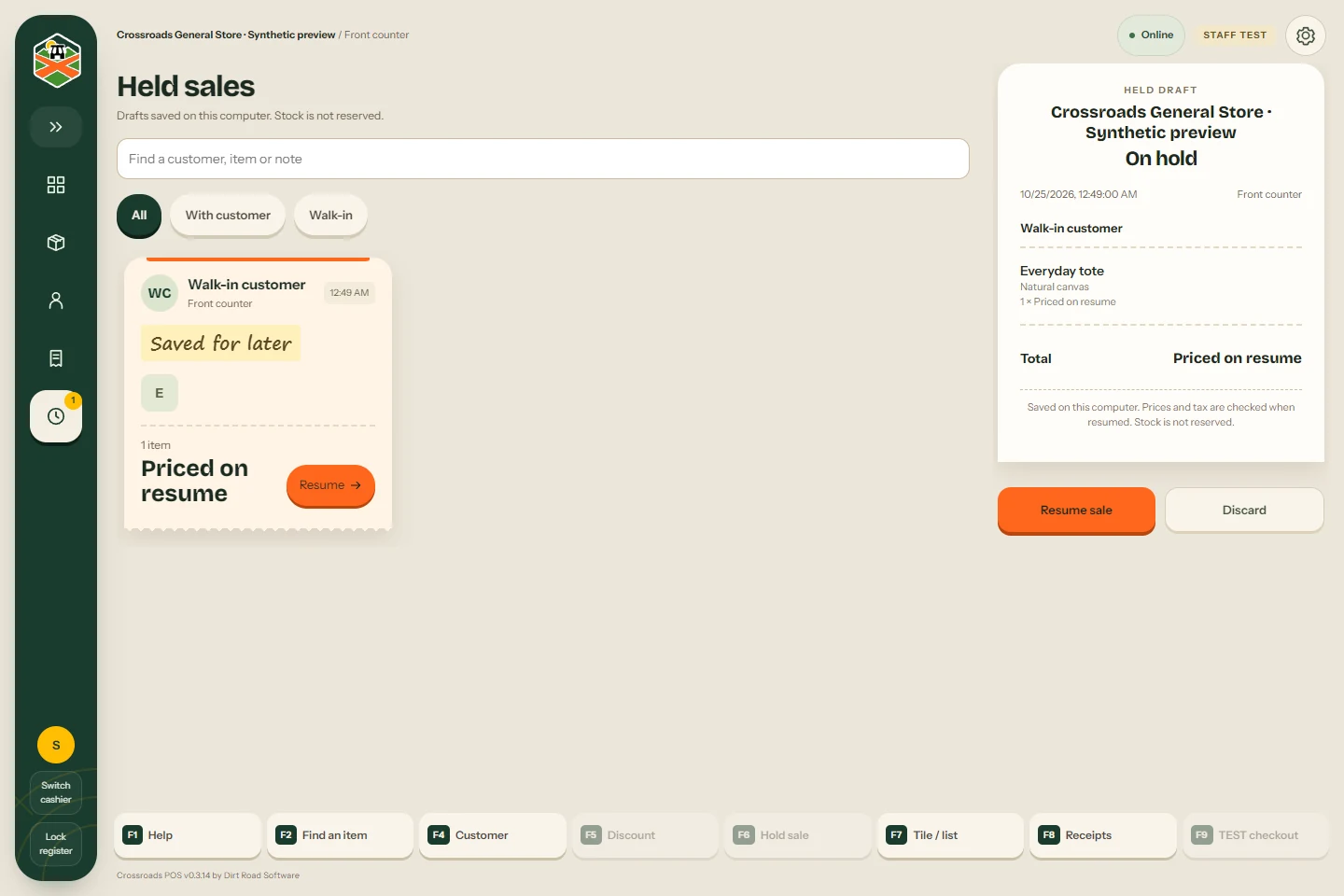This screenshot has height=896, width=1344.
Task: Click the Crossroads store logo icon
Action: tap(56, 61)
